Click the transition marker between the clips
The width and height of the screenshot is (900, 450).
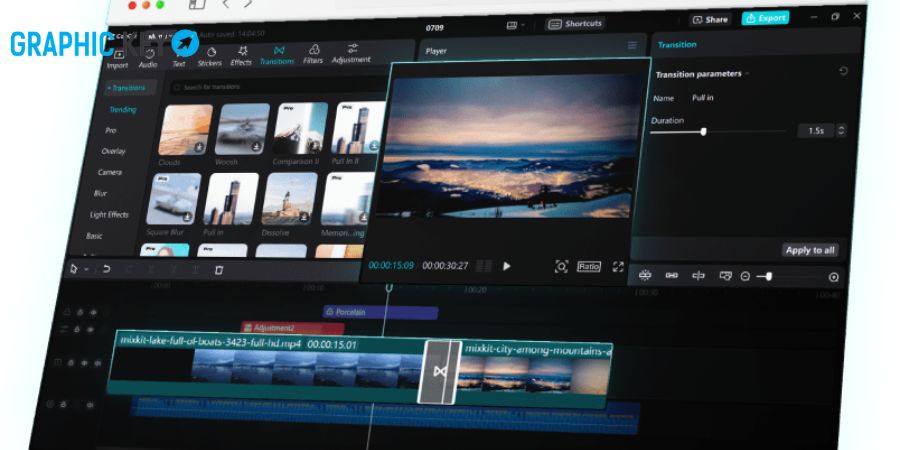click(x=440, y=372)
